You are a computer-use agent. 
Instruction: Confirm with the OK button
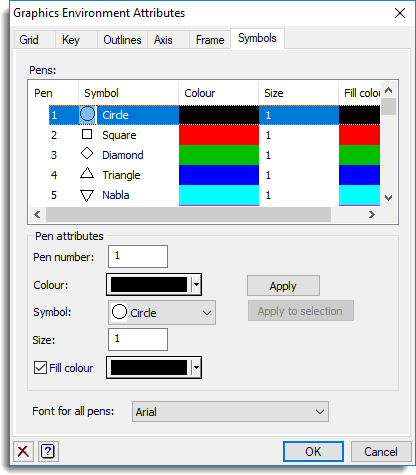tap(313, 452)
